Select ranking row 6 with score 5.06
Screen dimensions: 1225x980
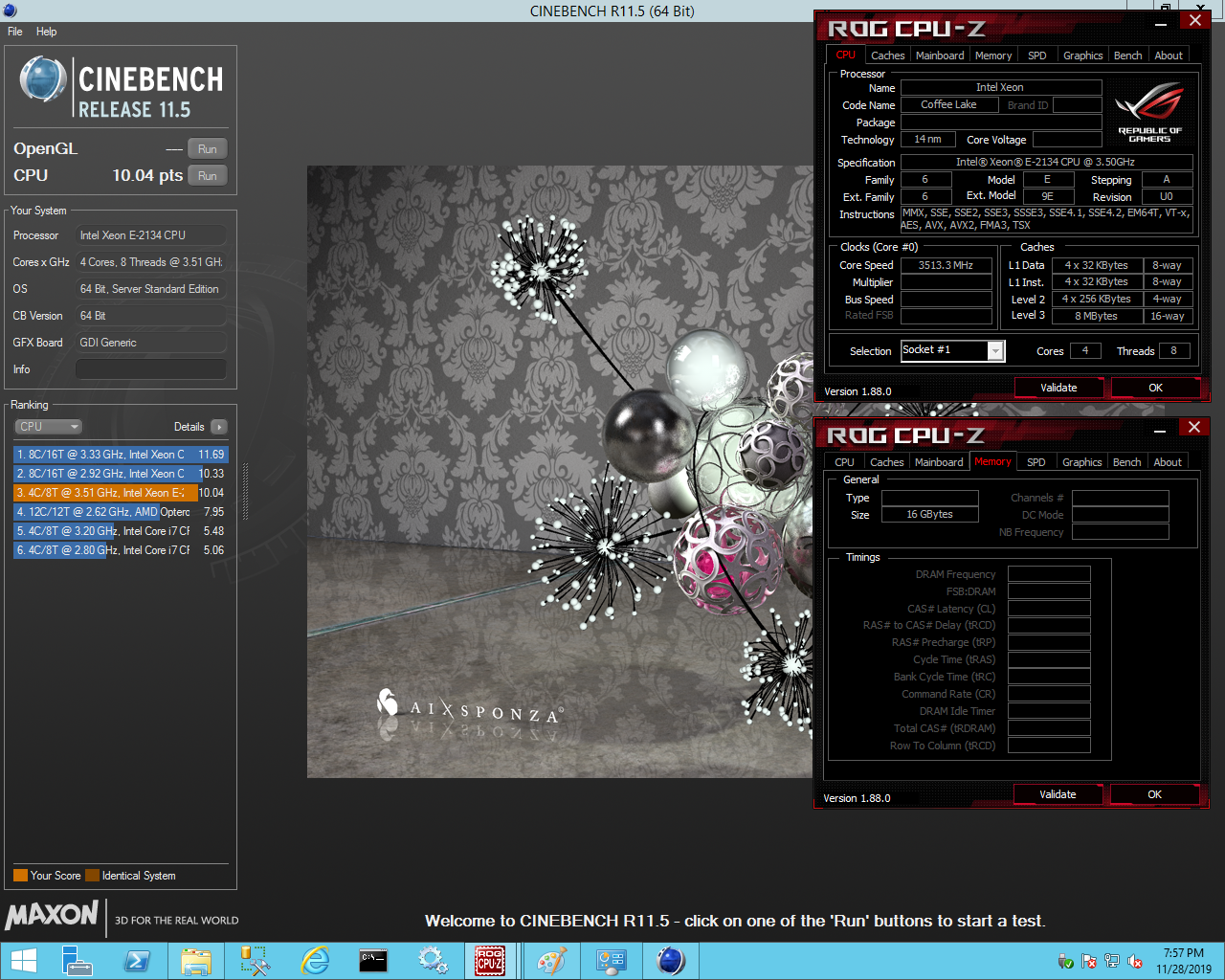[121, 550]
